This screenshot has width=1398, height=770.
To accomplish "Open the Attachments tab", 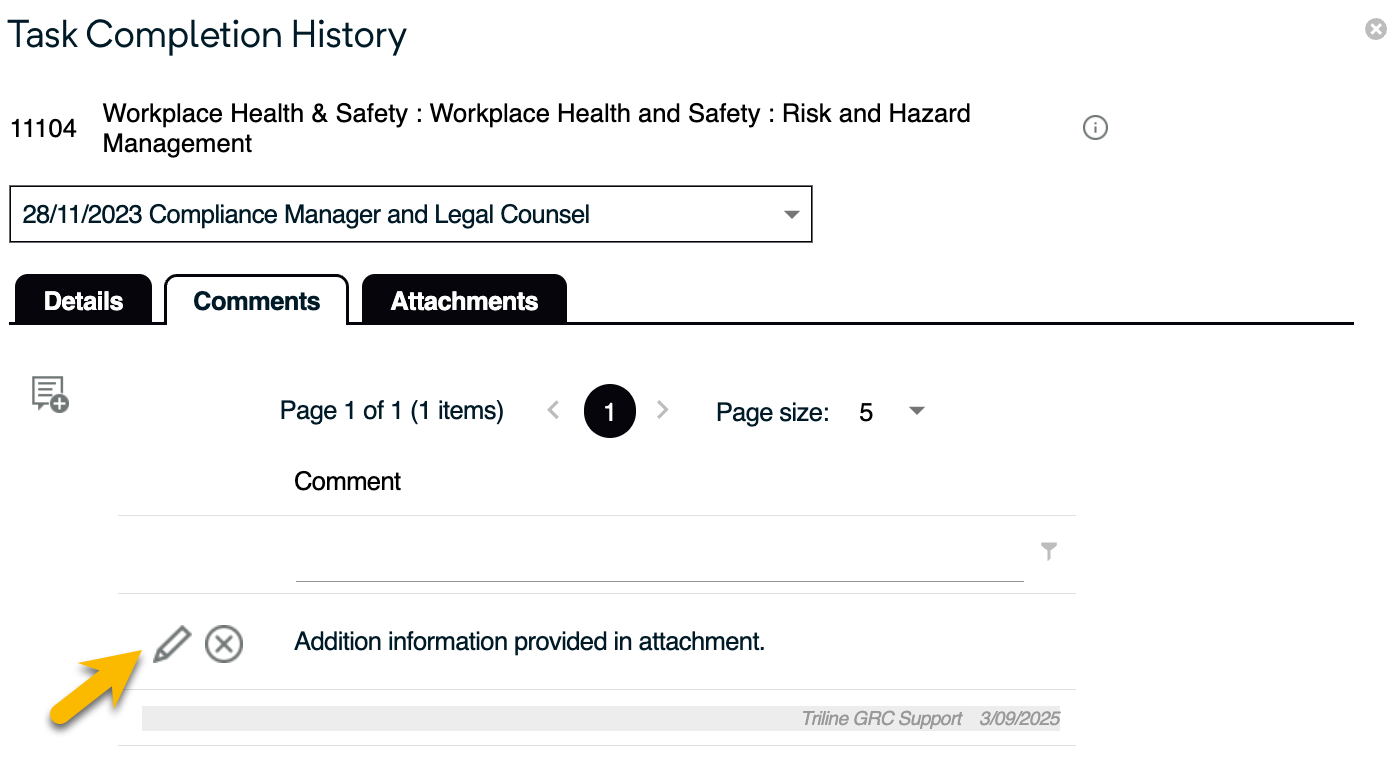I will 464,301.
